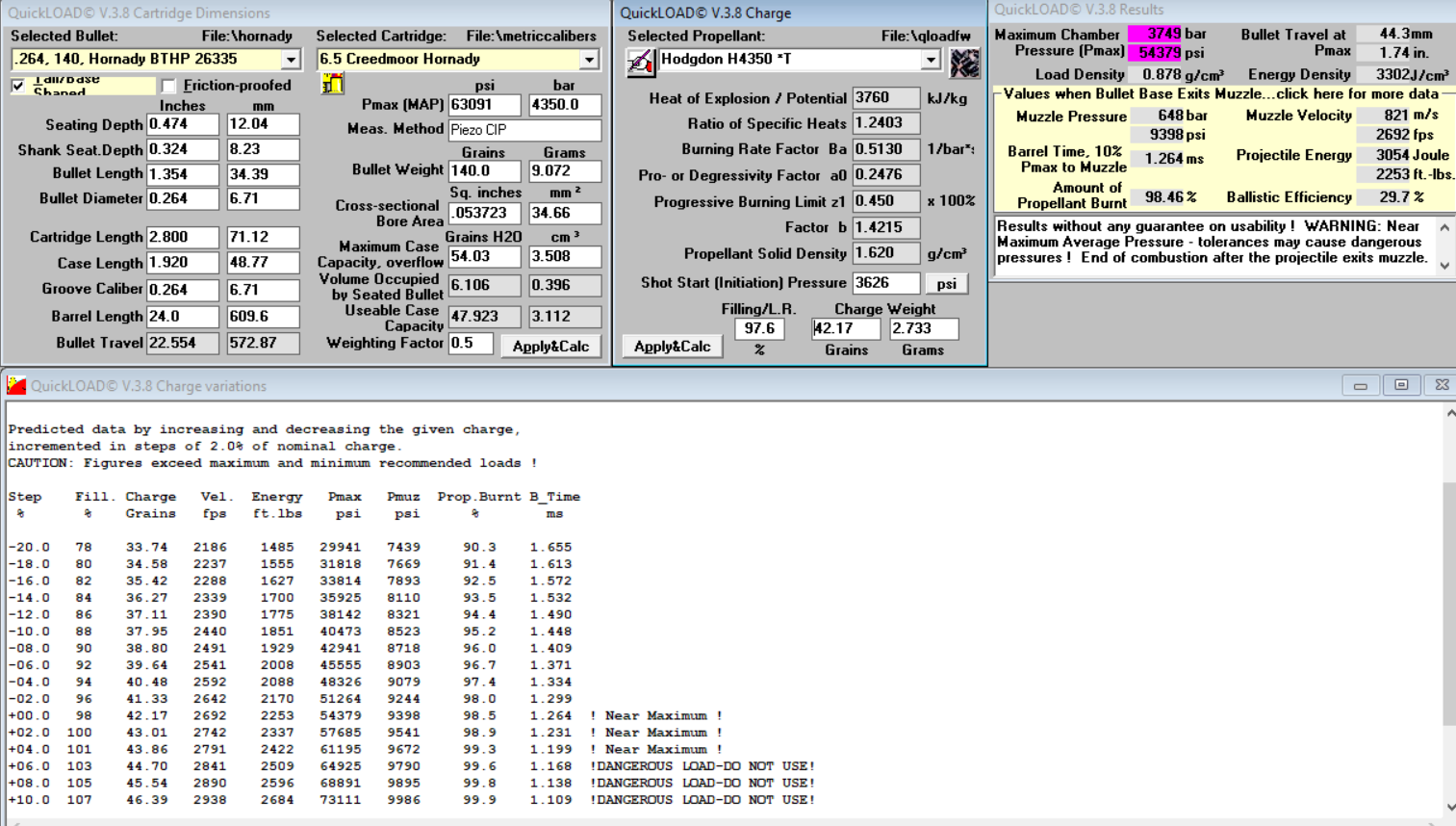Image resolution: width=1456 pixels, height=826 pixels.
Task: Click the Bullet Length inches field
Action: (x=183, y=174)
